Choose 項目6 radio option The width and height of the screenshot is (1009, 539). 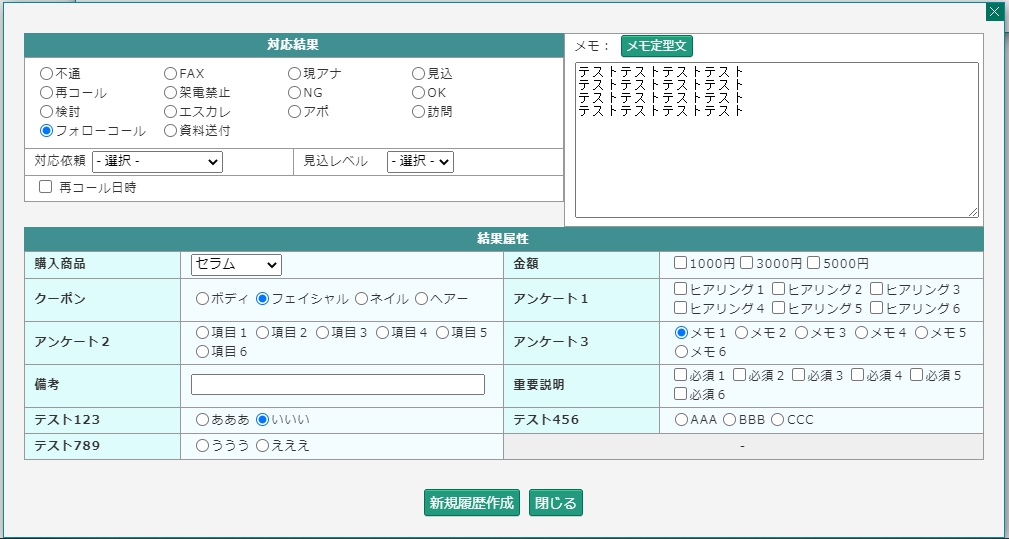(x=203, y=351)
